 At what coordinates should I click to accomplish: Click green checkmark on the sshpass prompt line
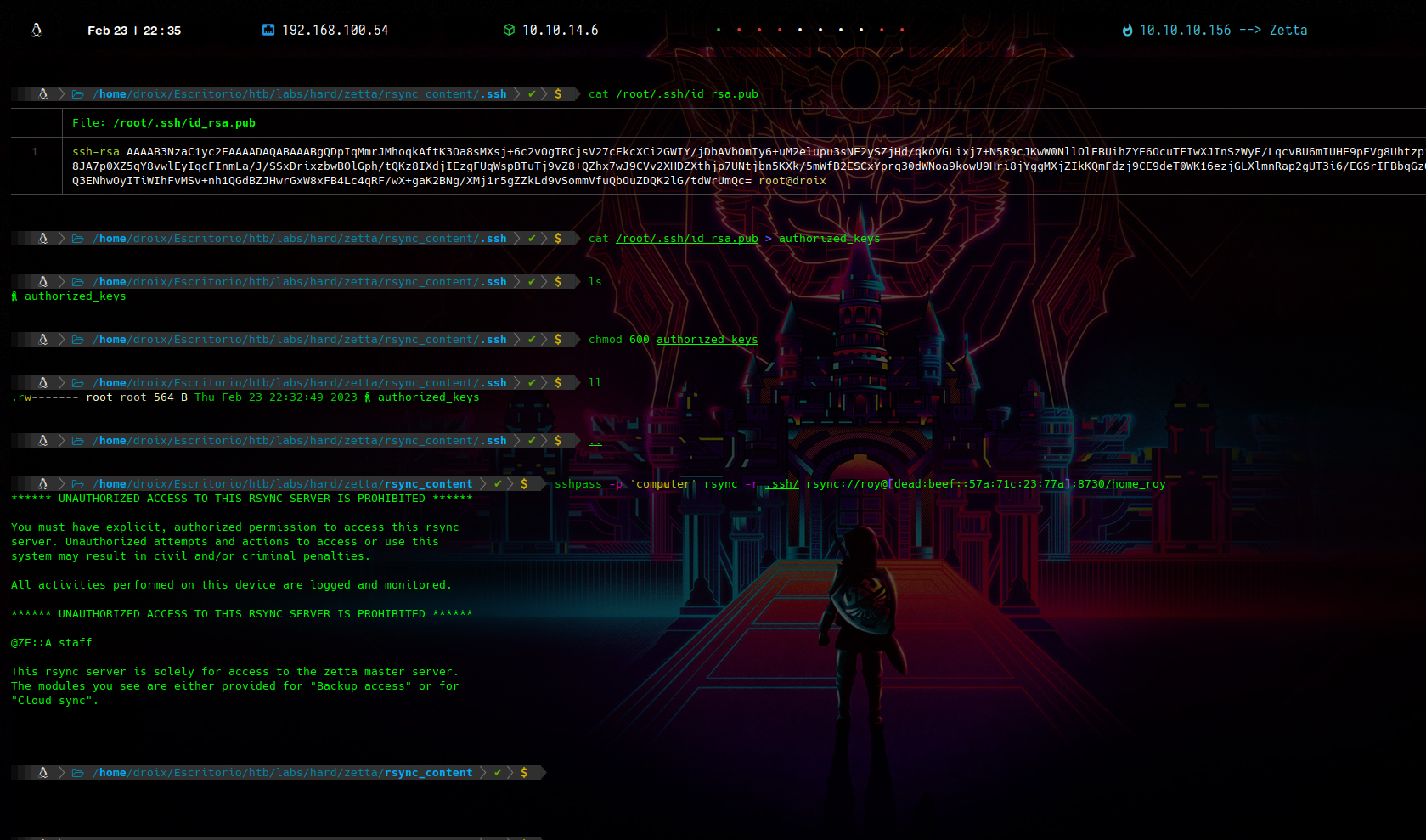click(x=499, y=484)
